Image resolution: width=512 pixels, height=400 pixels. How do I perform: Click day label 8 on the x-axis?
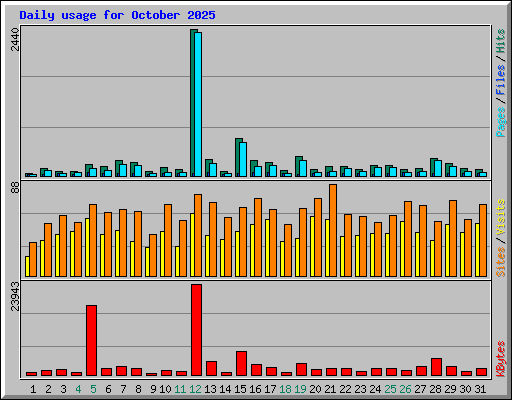pos(138,389)
